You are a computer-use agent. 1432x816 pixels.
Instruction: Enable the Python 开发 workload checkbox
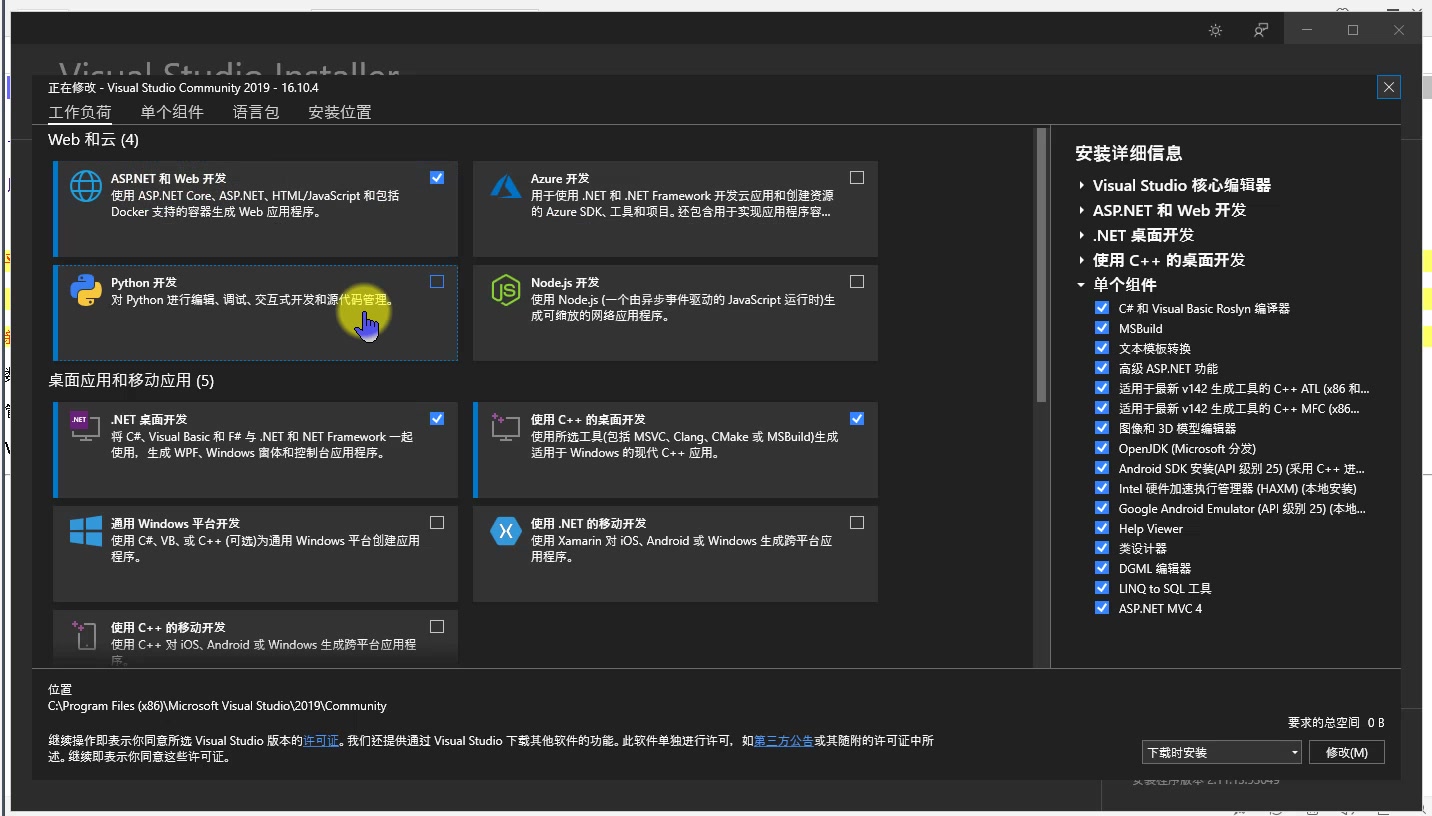(437, 281)
